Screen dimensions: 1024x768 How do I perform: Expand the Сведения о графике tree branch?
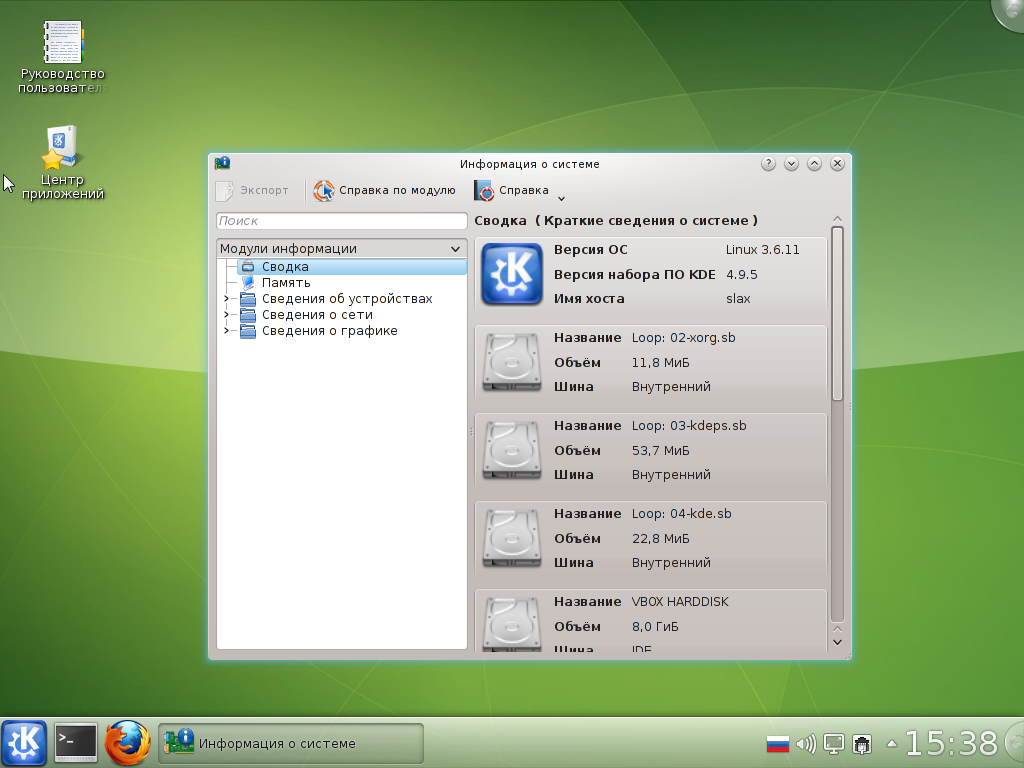pos(227,330)
